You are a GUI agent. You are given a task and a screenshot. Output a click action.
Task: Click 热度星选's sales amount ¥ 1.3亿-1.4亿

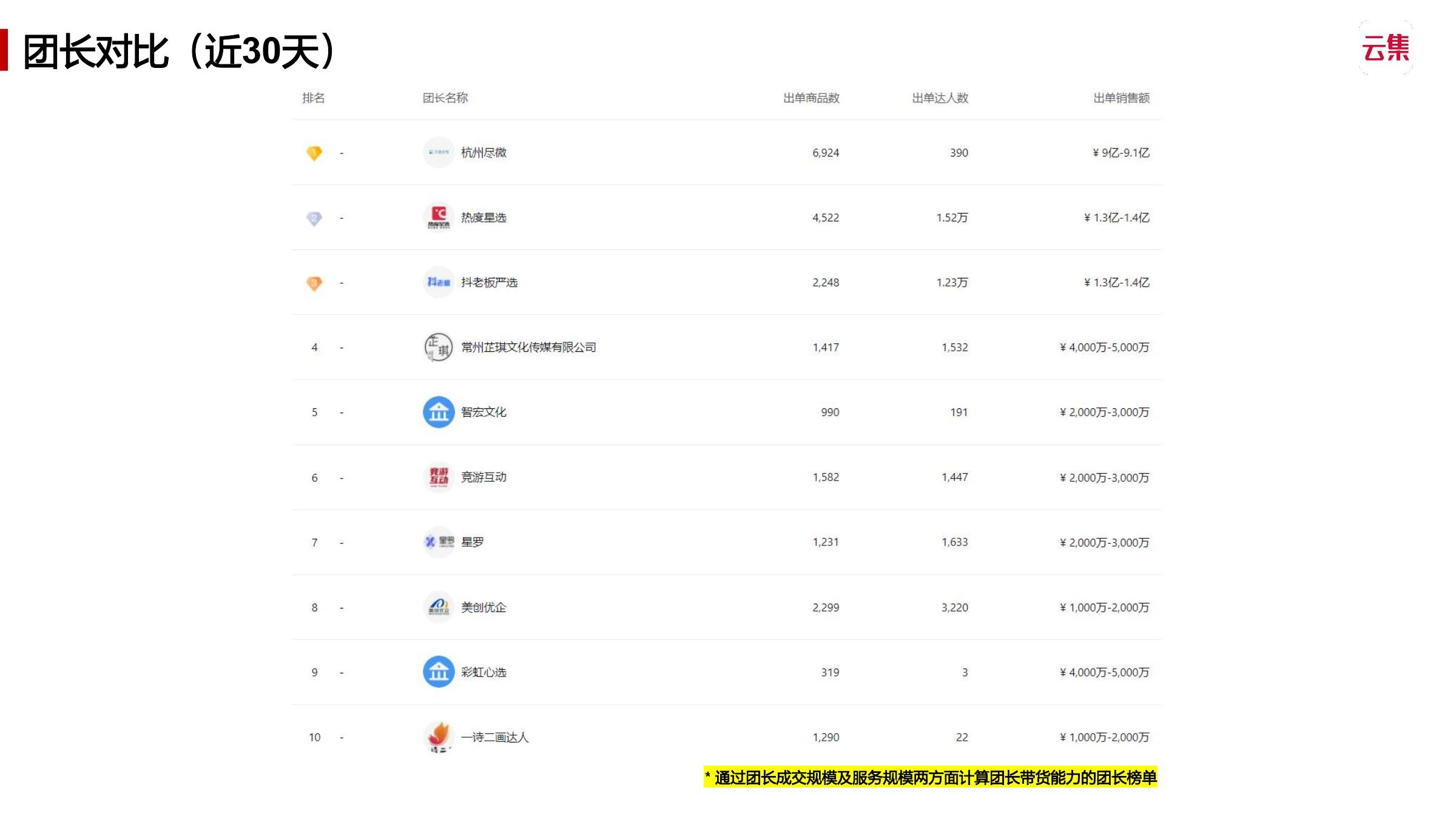tap(1117, 217)
